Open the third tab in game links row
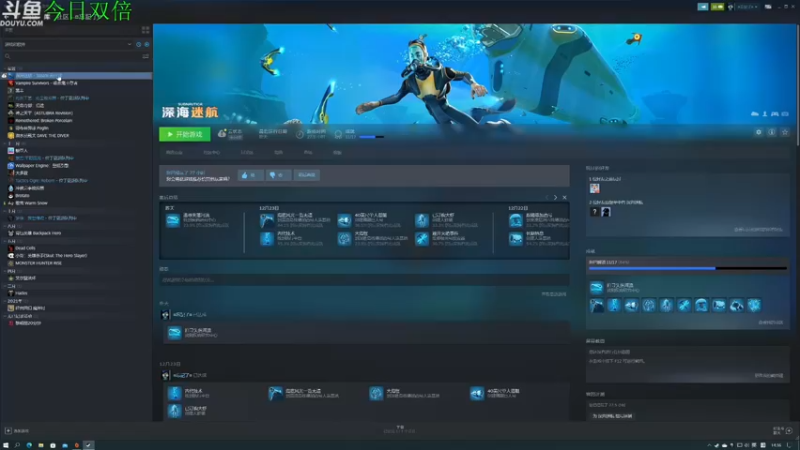This screenshot has width=800, height=450. 247,153
